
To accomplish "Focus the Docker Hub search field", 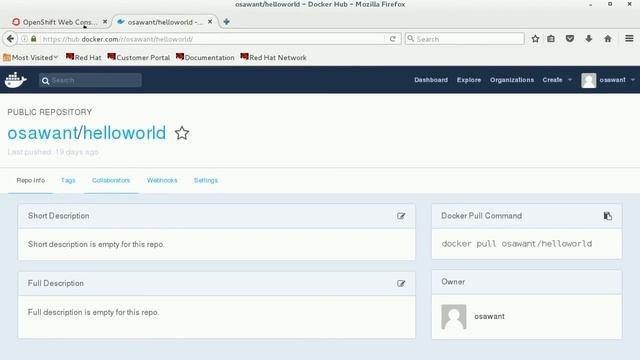I will 90,80.
